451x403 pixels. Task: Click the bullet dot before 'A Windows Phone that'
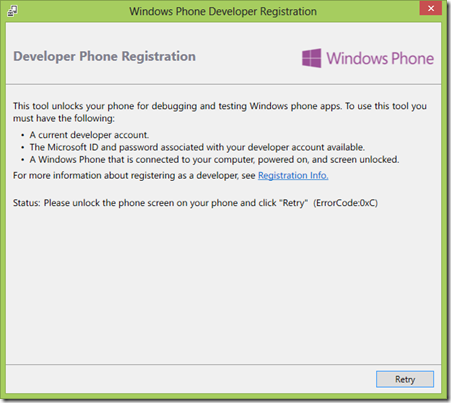tap(22, 160)
